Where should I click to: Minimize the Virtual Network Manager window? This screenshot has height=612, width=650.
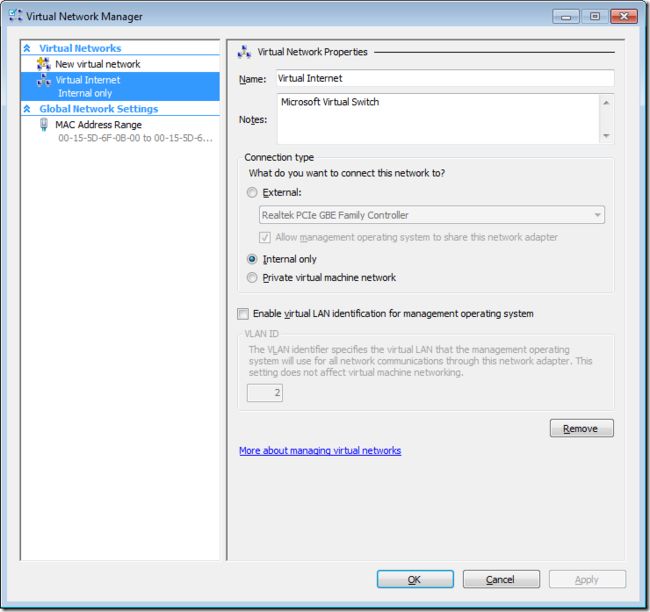click(x=566, y=17)
